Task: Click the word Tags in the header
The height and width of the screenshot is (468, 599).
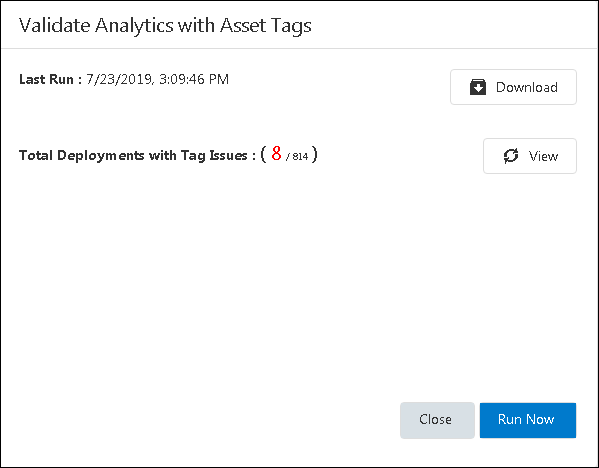Action: pyautogui.click(x=291, y=27)
